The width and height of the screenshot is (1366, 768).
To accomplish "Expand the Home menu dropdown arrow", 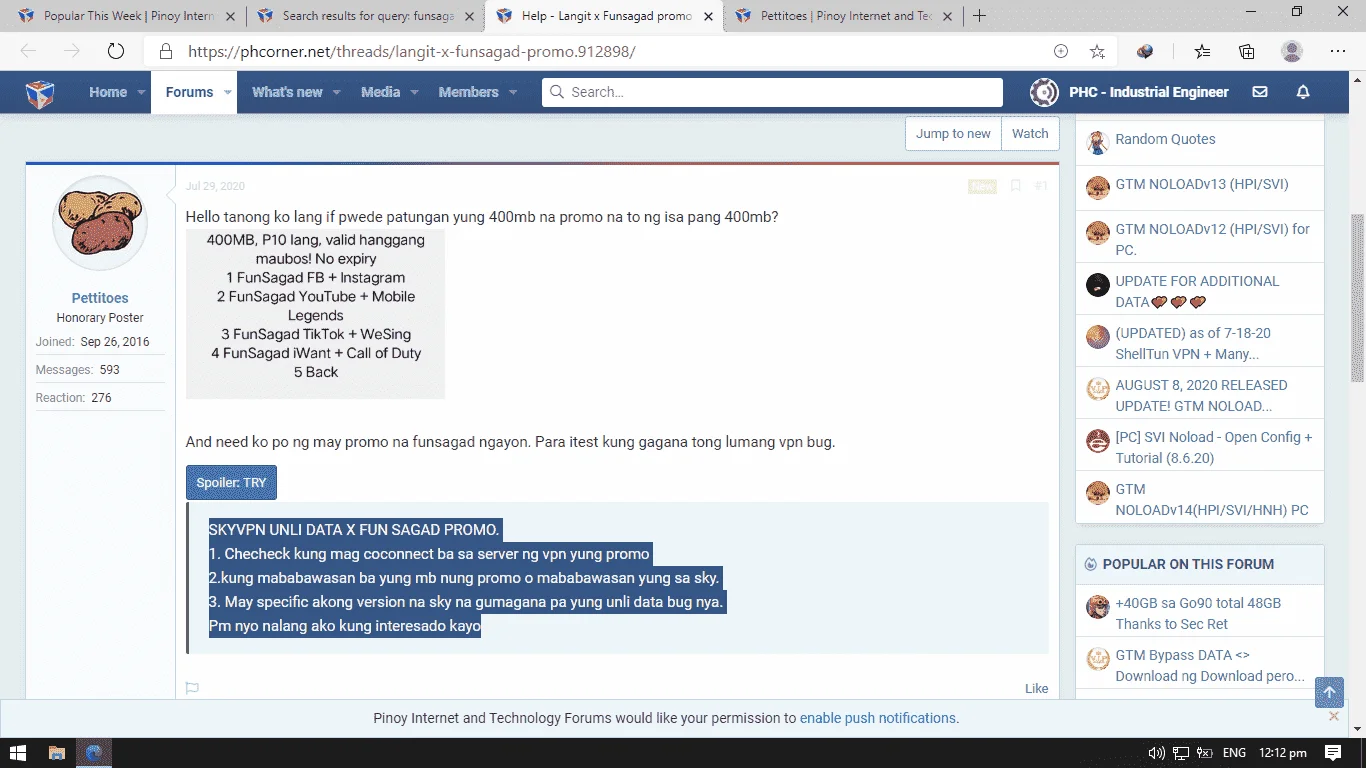I will pyautogui.click(x=142, y=92).
